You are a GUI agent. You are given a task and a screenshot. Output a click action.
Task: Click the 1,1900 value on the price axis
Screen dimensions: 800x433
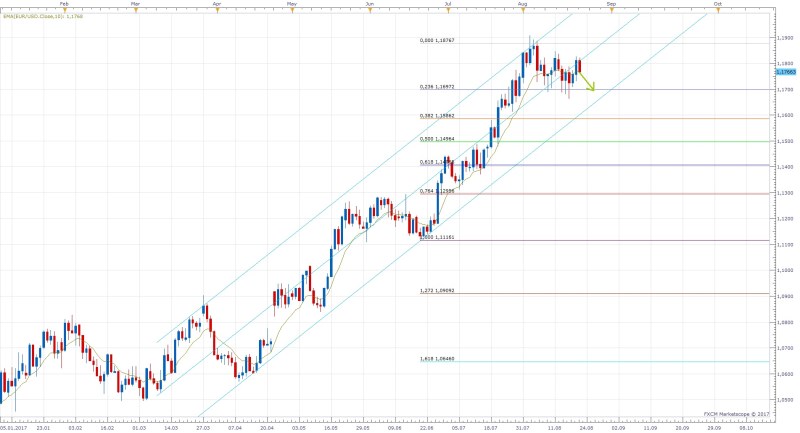[x=785, y=39]
